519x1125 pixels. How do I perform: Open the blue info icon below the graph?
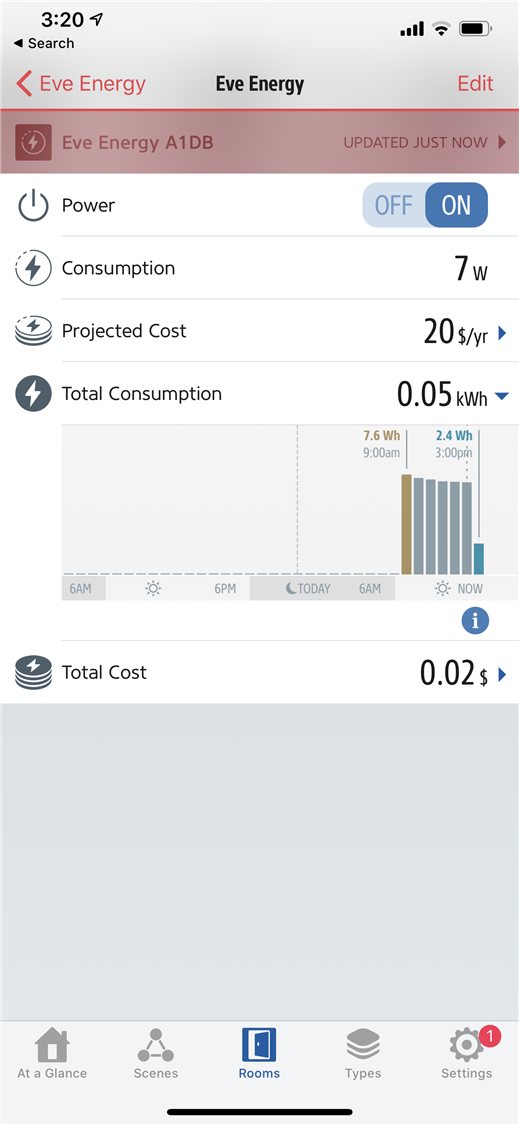click(x=475, y=620)
